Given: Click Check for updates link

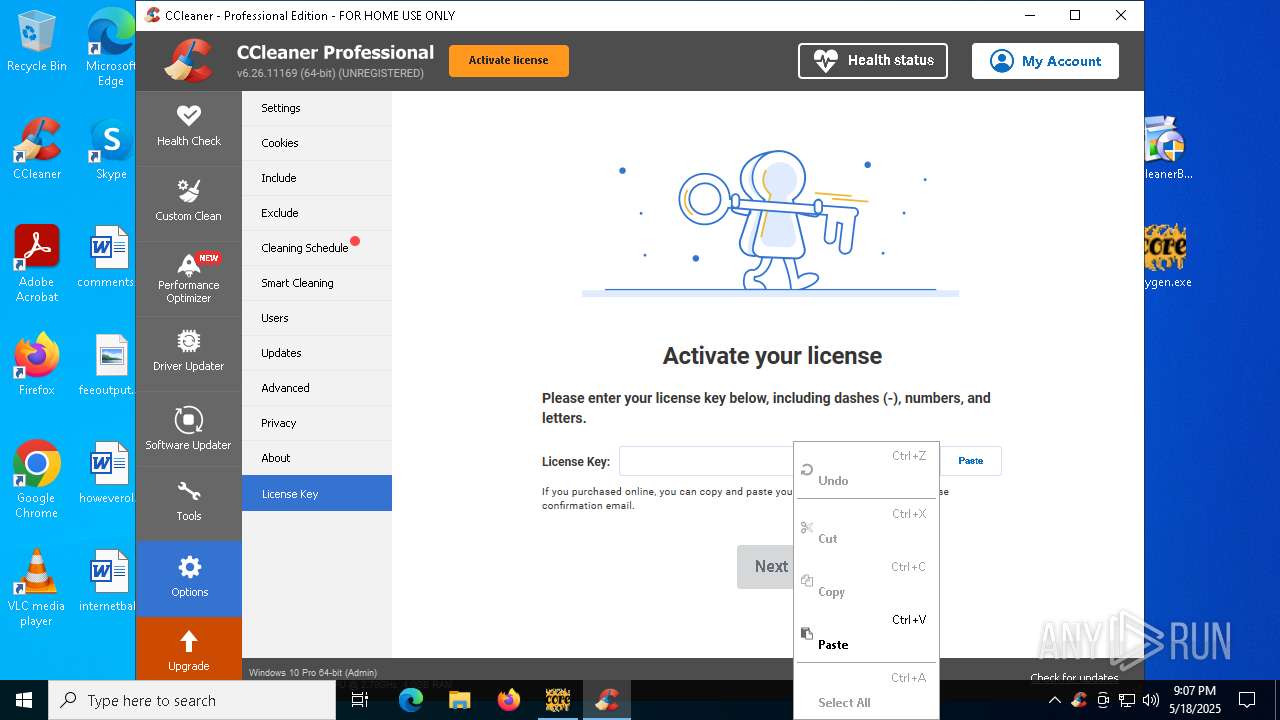Looking at the screenshot, I should [x=1074, y=677].
